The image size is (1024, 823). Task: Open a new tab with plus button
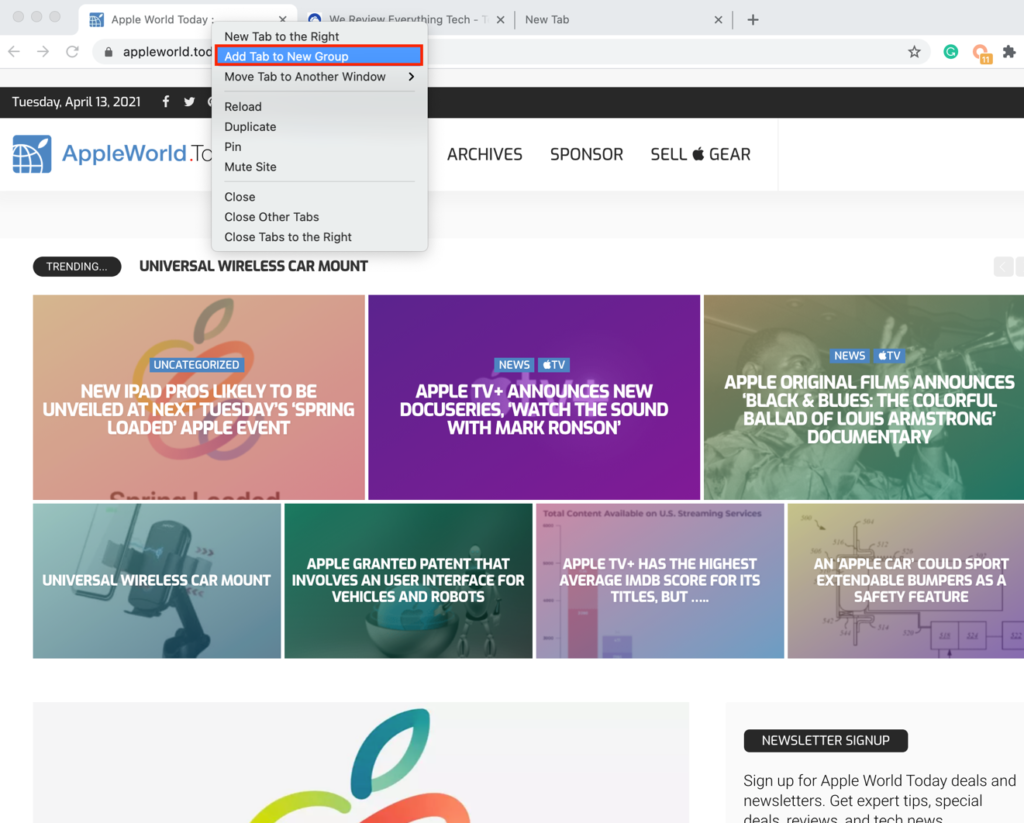753,19
